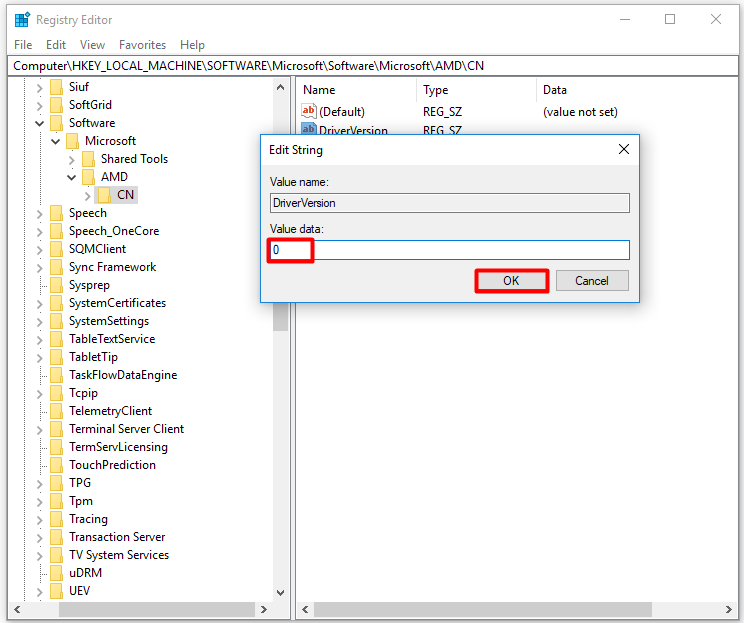Viewport: 744px width, 623px height.
Task: Click the Sysprep folder icon
Action: coord(56,285)
